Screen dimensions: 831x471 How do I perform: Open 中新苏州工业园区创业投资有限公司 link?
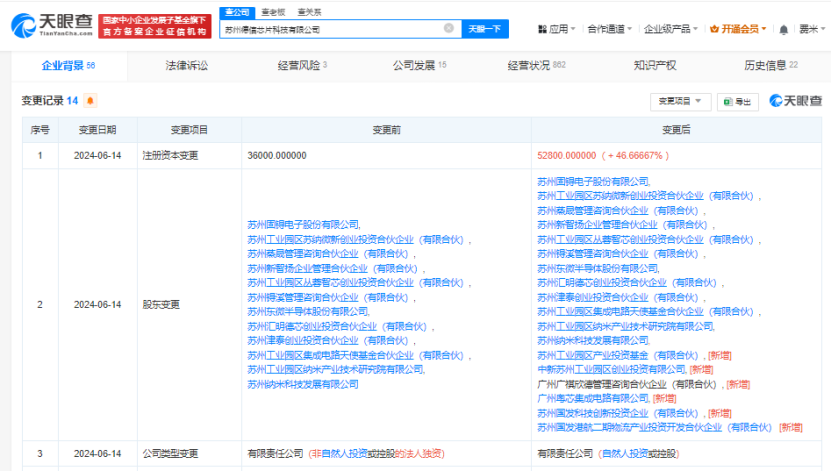611,370
